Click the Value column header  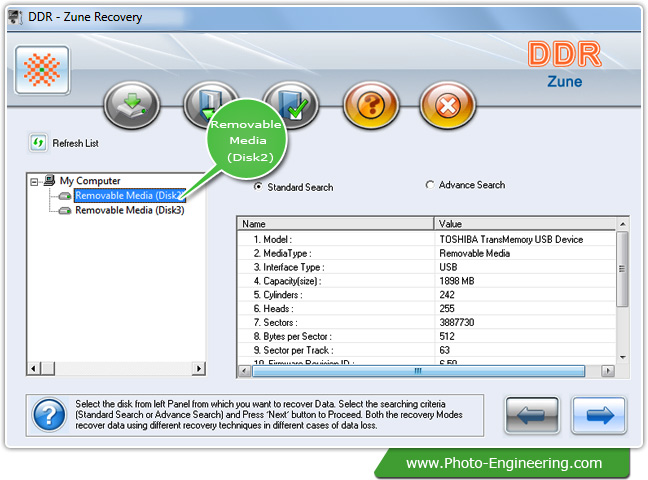coord(525,224)
